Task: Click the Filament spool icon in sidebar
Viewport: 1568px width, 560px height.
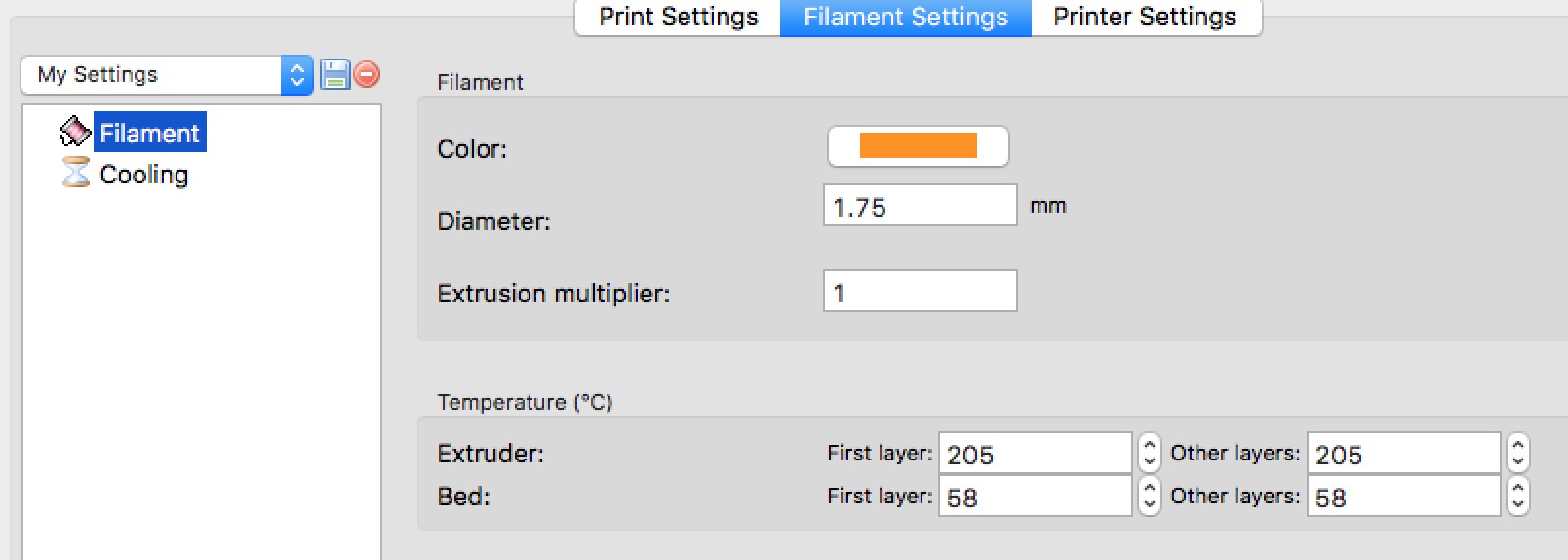Action: pyautogui.click(x=75, y=132)
